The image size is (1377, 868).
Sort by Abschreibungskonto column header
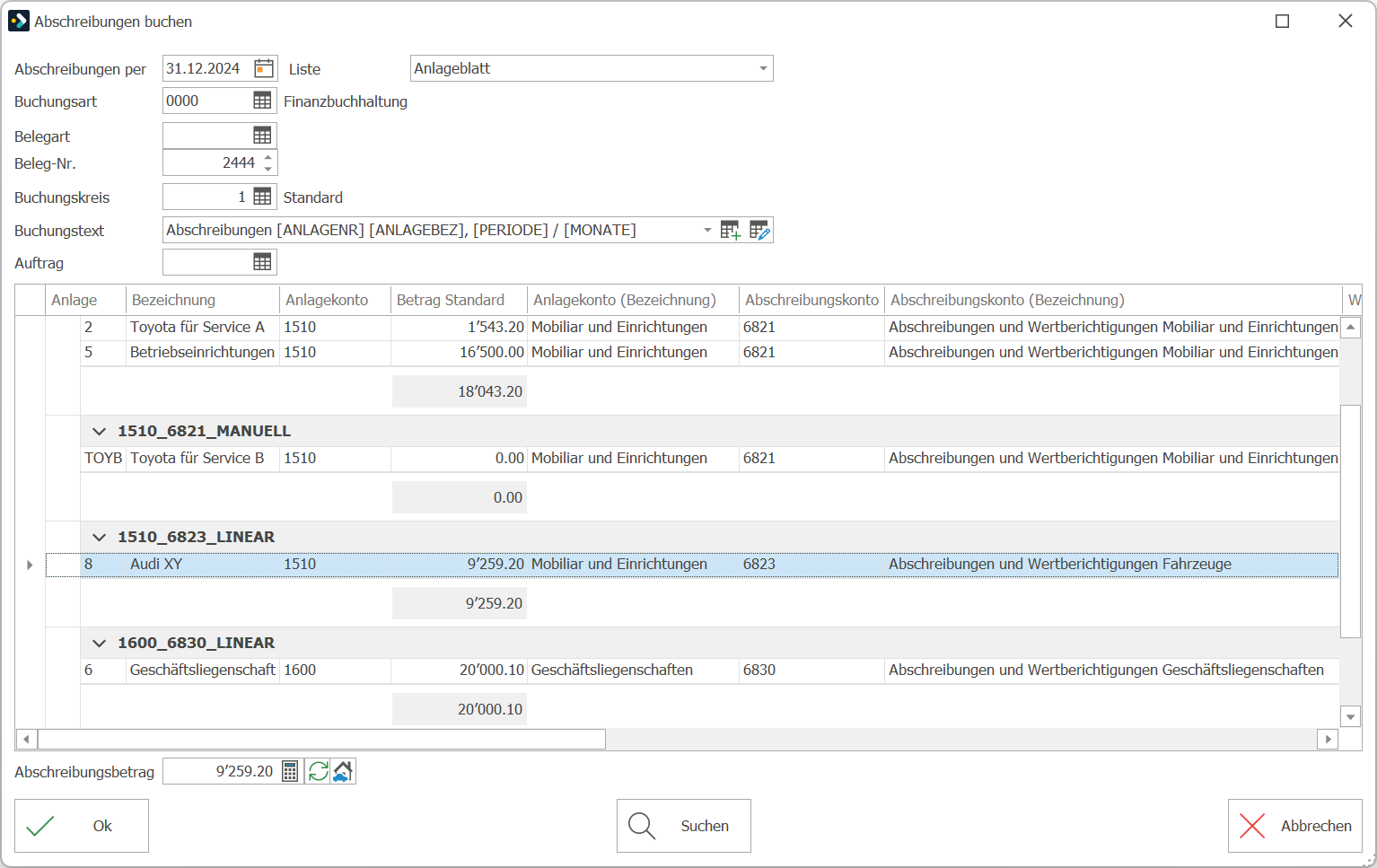811,300
